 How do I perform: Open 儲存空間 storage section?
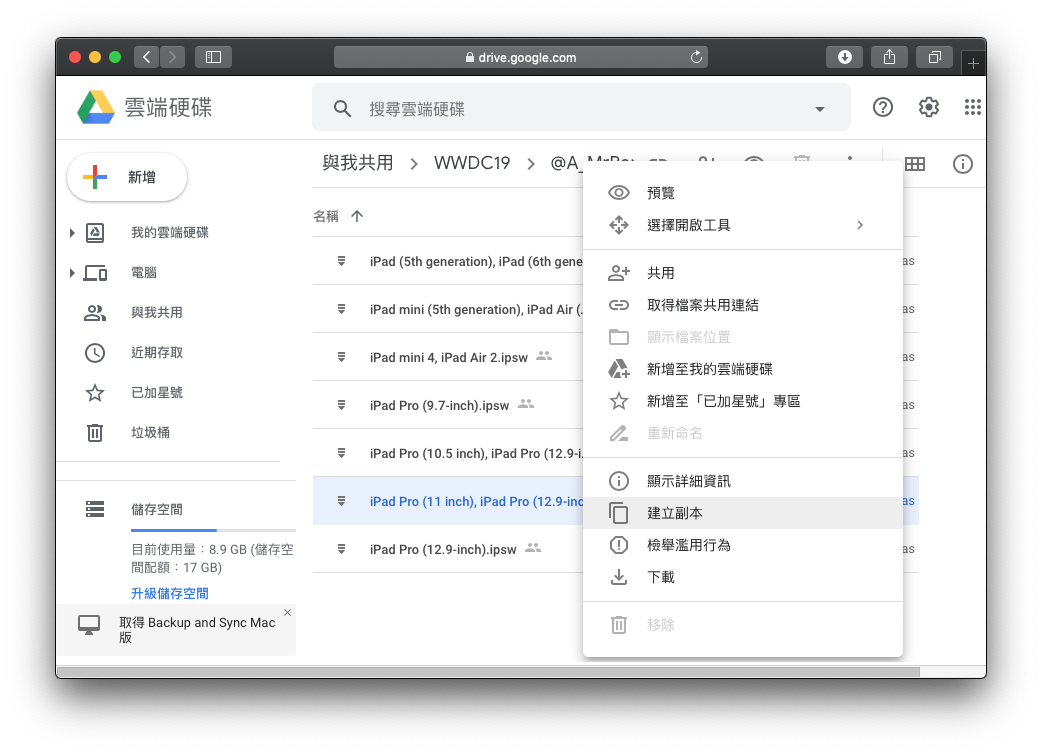point(156,510)
